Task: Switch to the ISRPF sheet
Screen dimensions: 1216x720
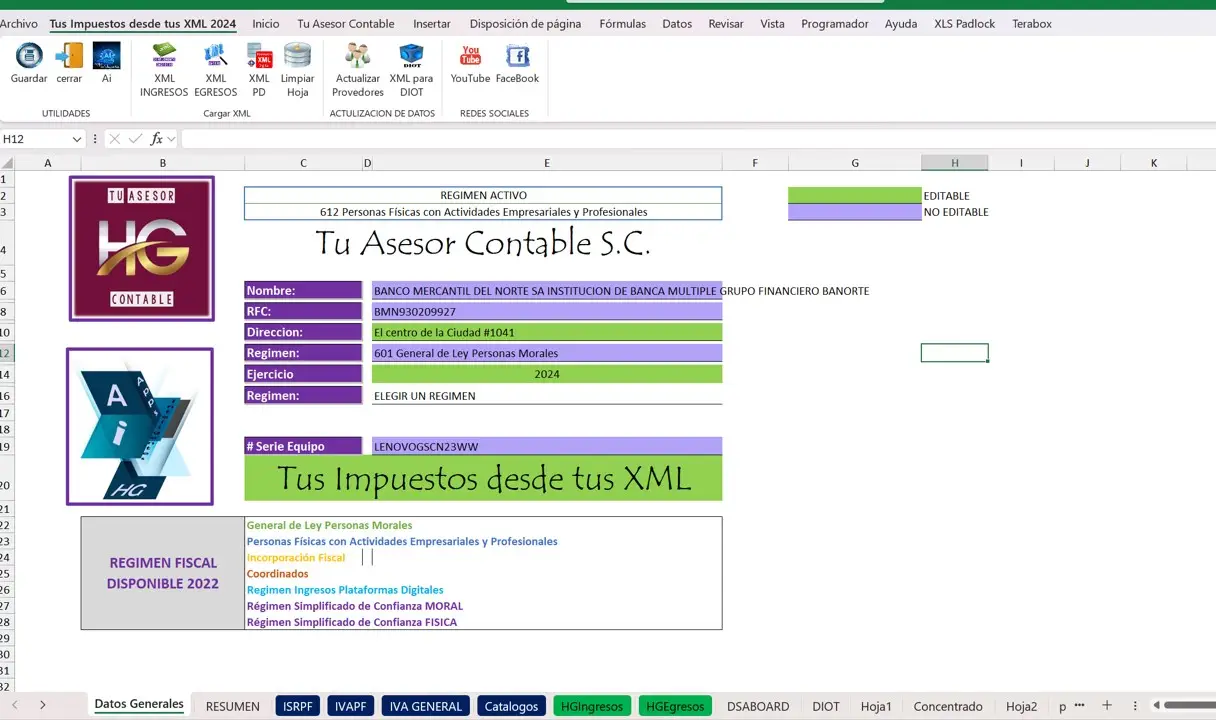Action: (298, 706)
